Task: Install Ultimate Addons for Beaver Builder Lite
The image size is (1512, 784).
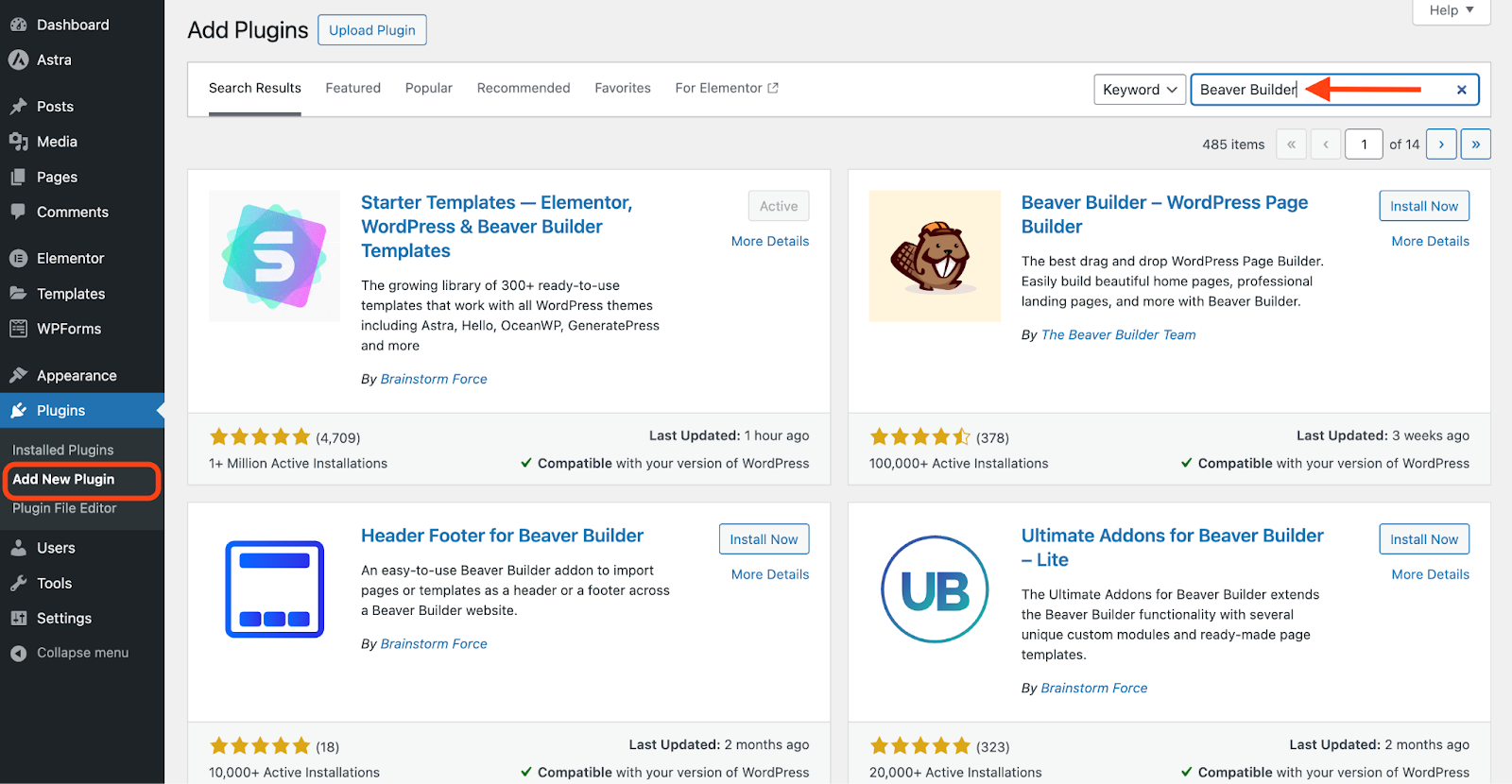Action: click(1424, 539)
